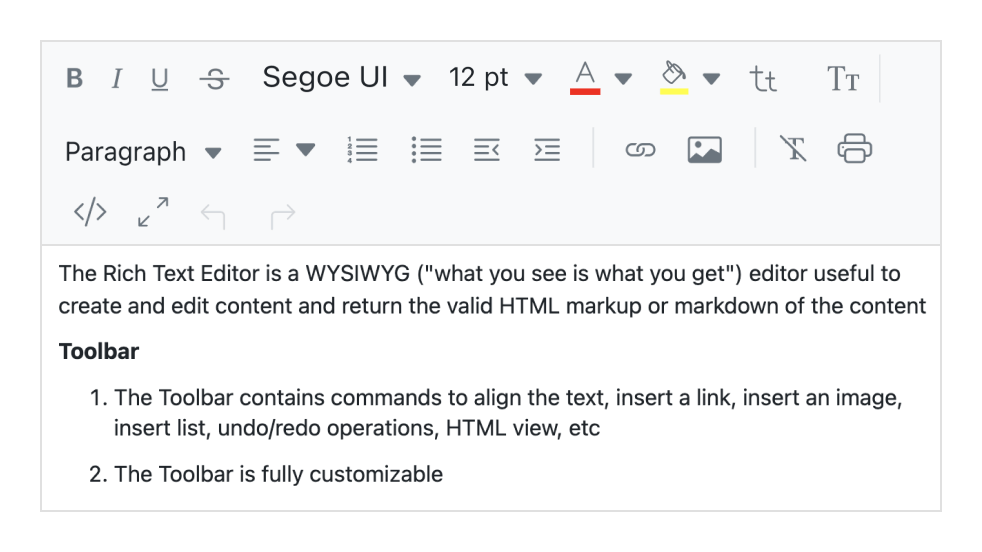The height and width of the screenshot is (552, 982).
Task: Open font color picker arrow
Action: pyautogui.click(x=623, y=78)
